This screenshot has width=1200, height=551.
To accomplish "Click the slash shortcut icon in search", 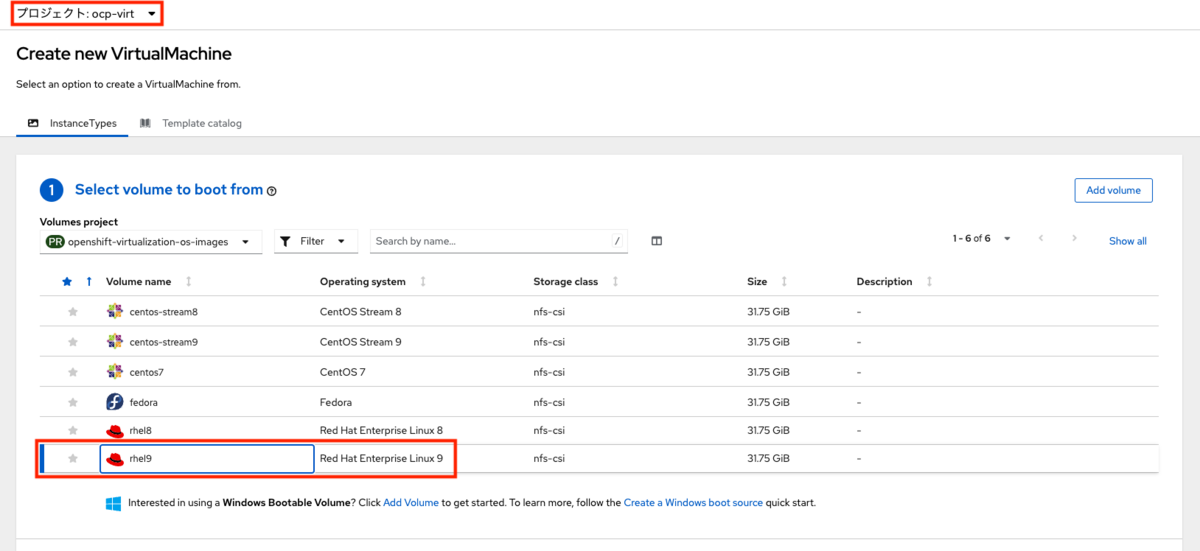I will [618, 241].
